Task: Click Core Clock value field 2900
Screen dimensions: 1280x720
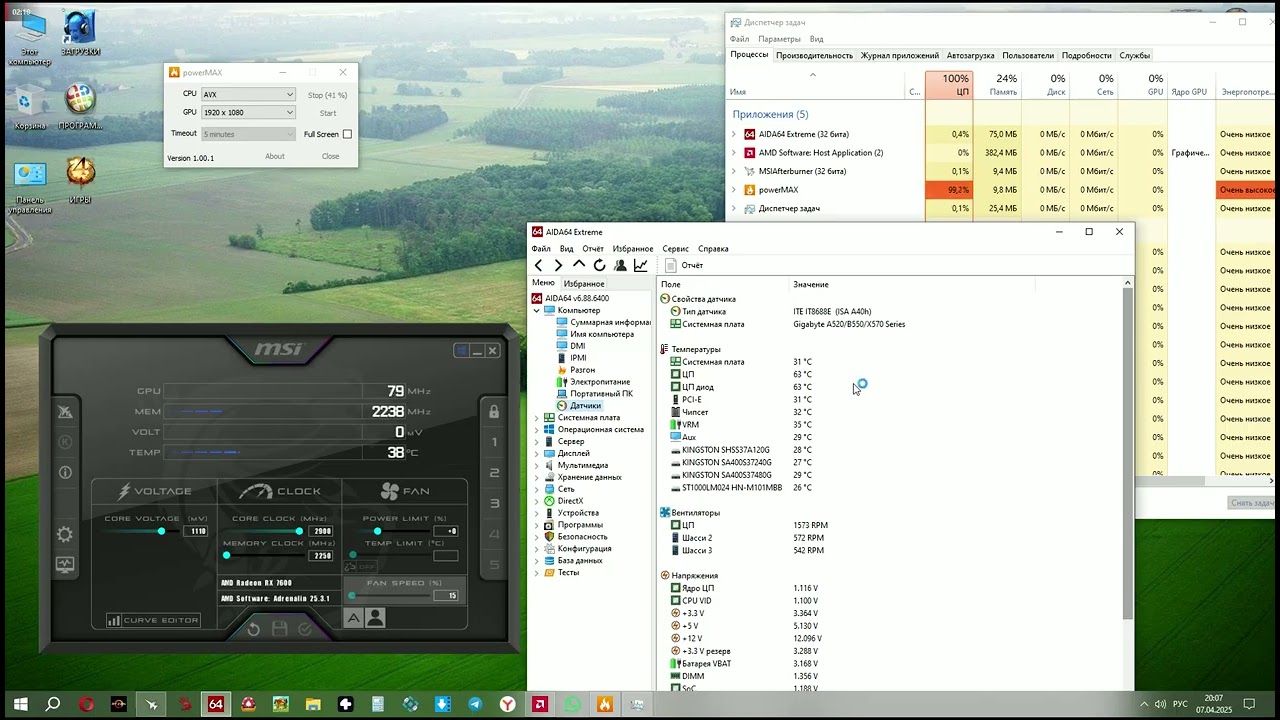Action: pos(322,531)
